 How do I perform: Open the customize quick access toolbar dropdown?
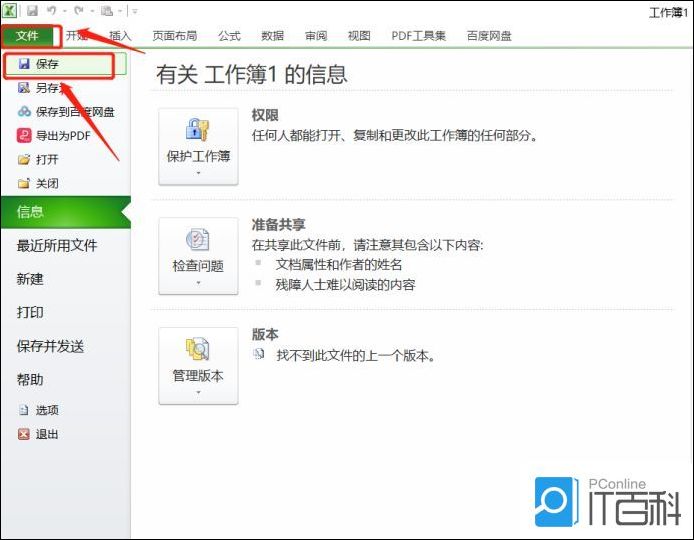135,11
